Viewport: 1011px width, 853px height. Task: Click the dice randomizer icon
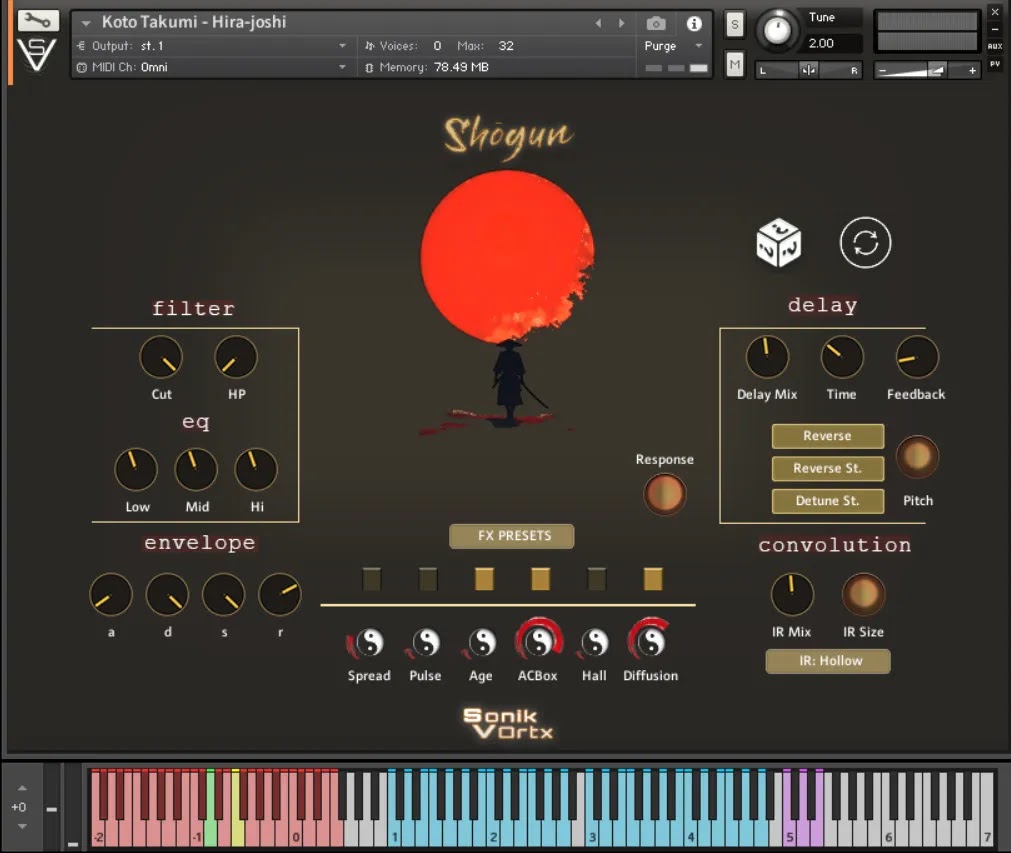pyautogui.click(x=778, y=241)
